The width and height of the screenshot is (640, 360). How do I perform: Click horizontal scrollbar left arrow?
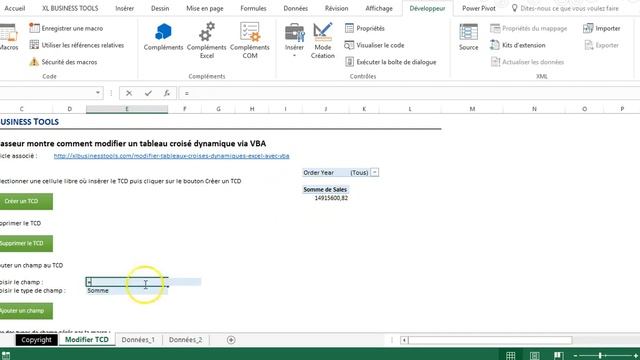404,340
